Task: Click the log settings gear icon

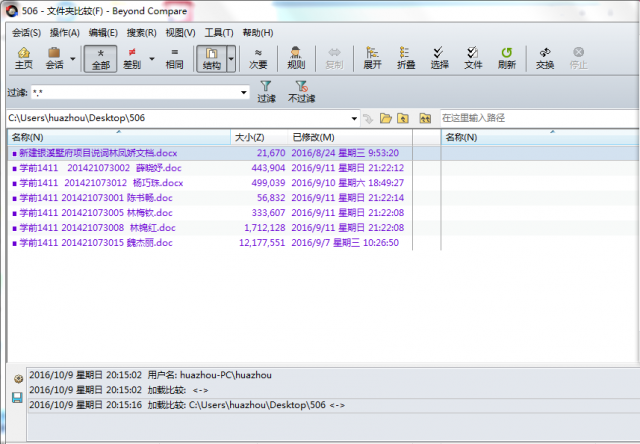Action: coord(18,379)
